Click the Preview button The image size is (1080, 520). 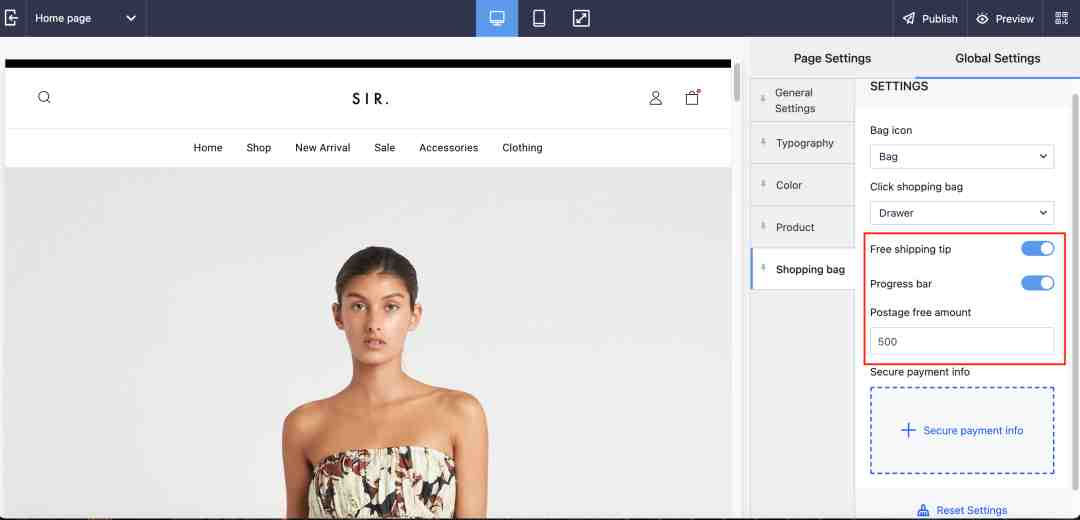coord(1004,19)
